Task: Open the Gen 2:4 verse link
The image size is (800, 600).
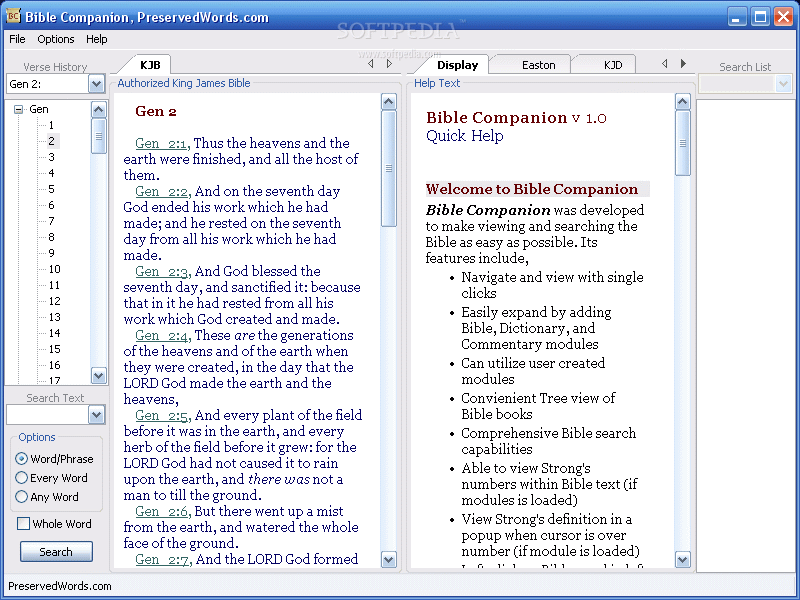Action: (x=162, y=335)
